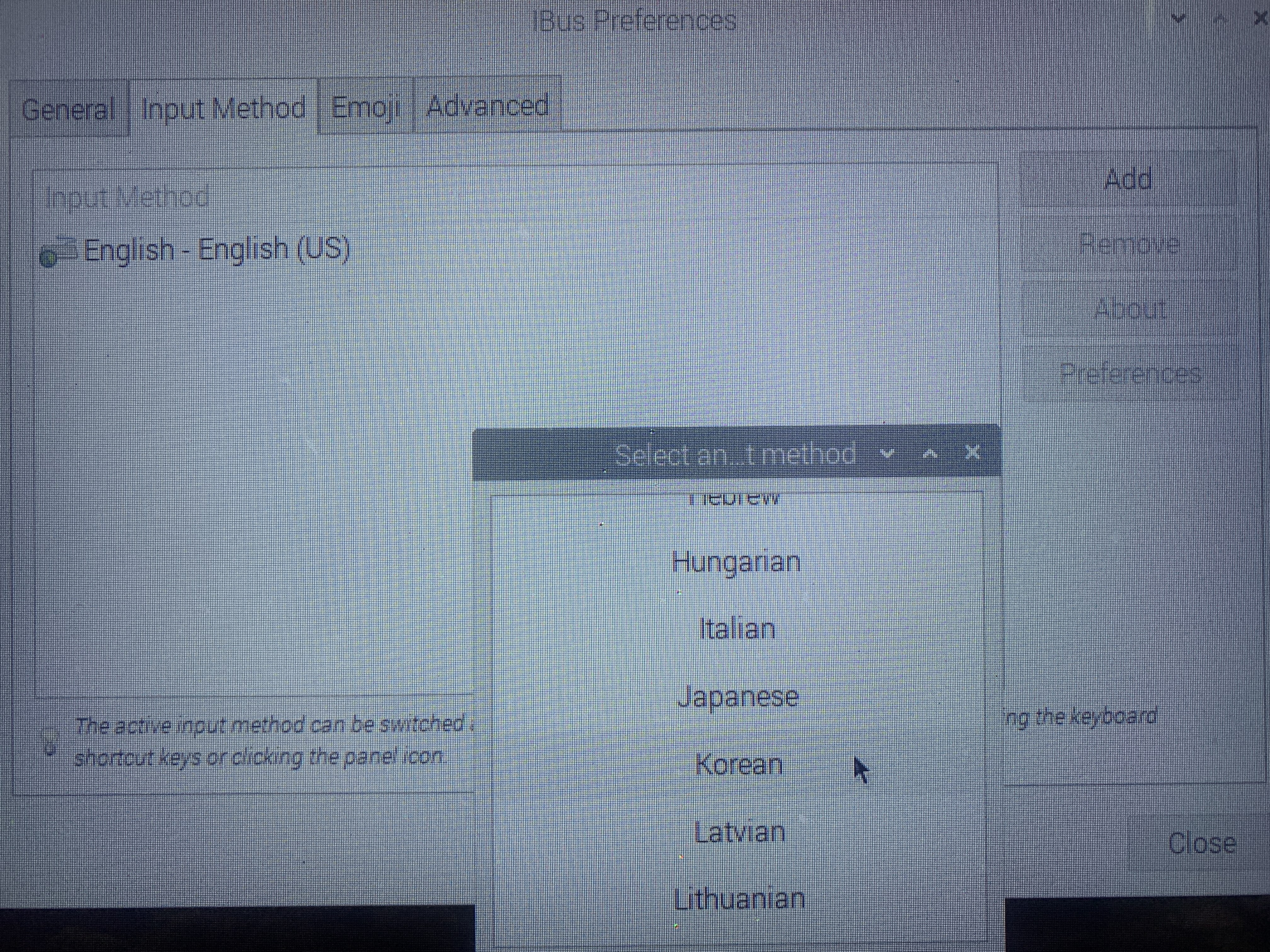Image resolution: width=1270 pixels, height=952 pixels.
Task: Open the Emoji tab
Action: 365,107
